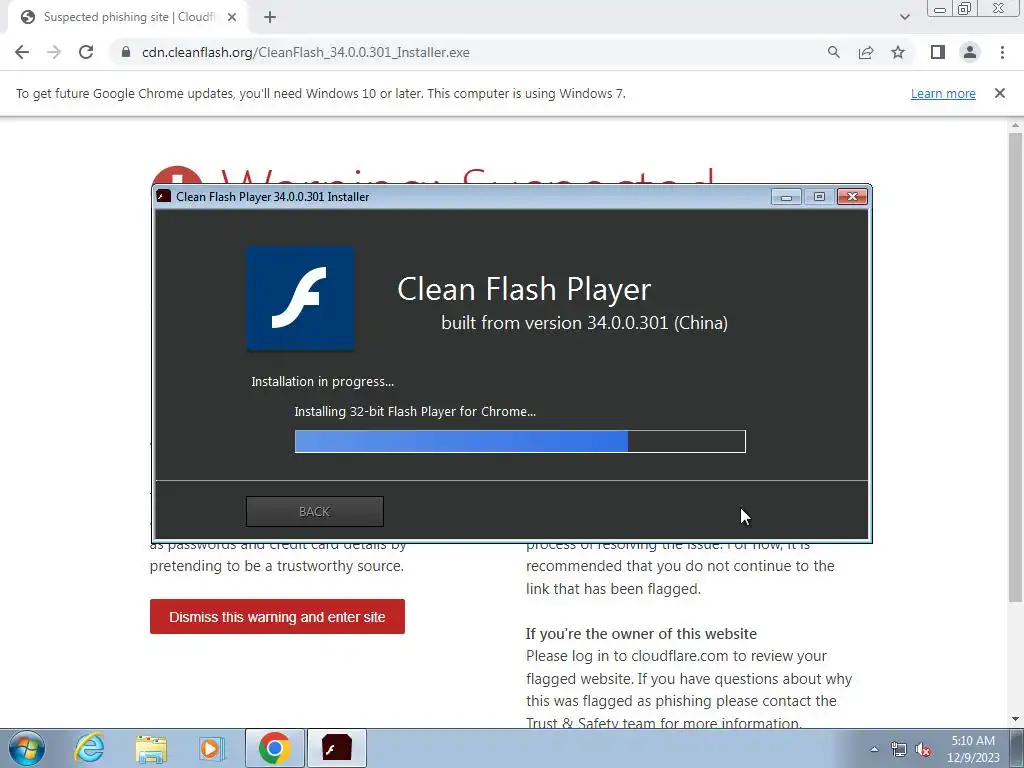
Task: Switch to Chrome in the taskbar
Action: point(275,748)
